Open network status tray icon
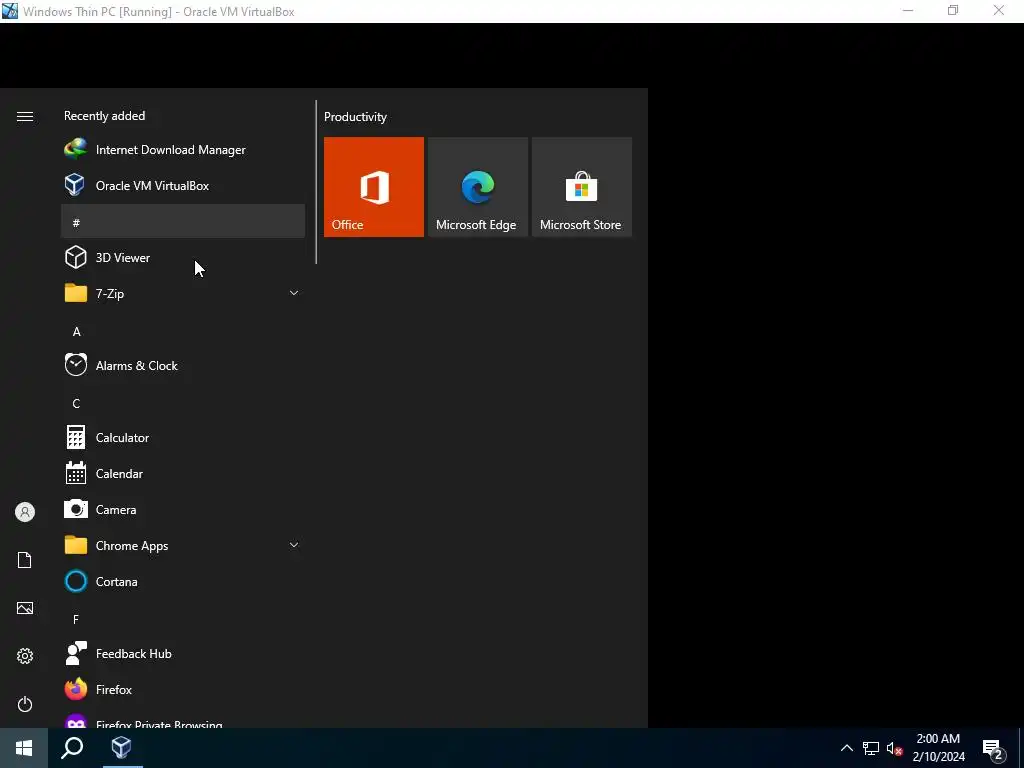 pos(871,748)
